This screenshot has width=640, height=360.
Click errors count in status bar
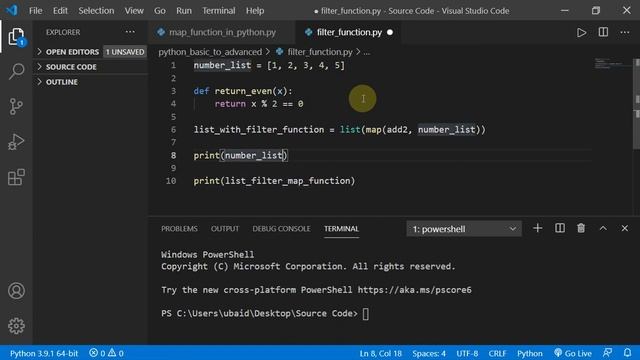97,353
